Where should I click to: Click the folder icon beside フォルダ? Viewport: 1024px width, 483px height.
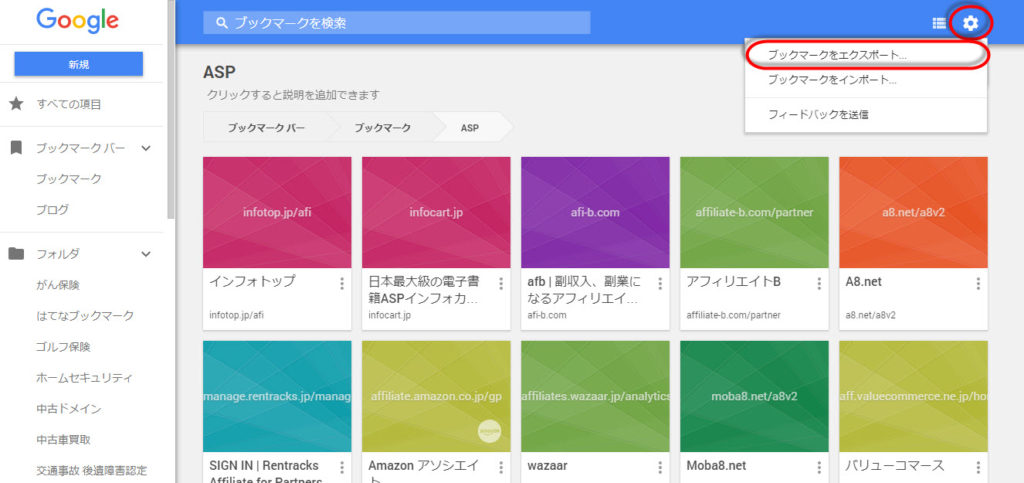16,253
